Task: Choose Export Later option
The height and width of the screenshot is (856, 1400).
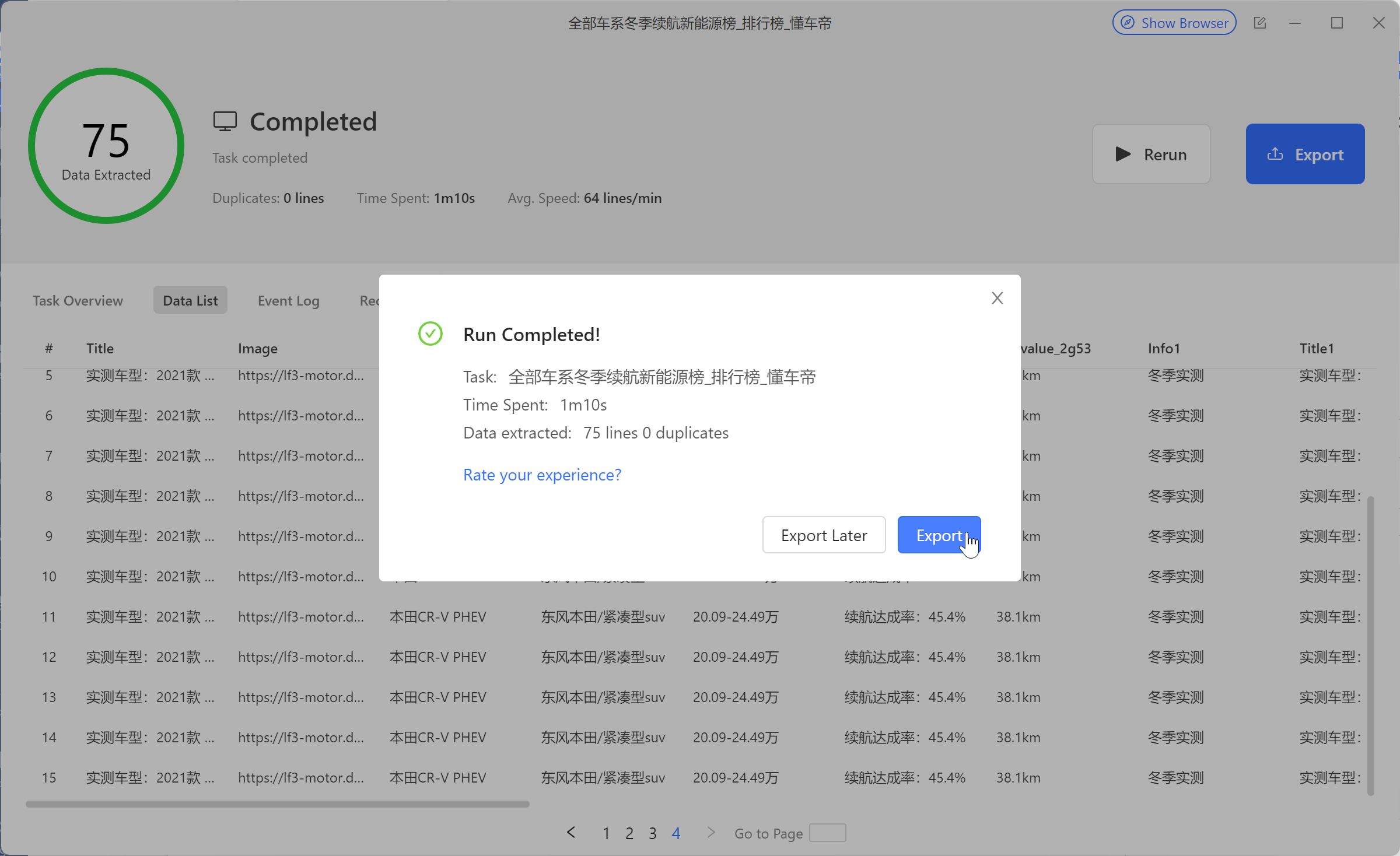Action: [823, 535]
